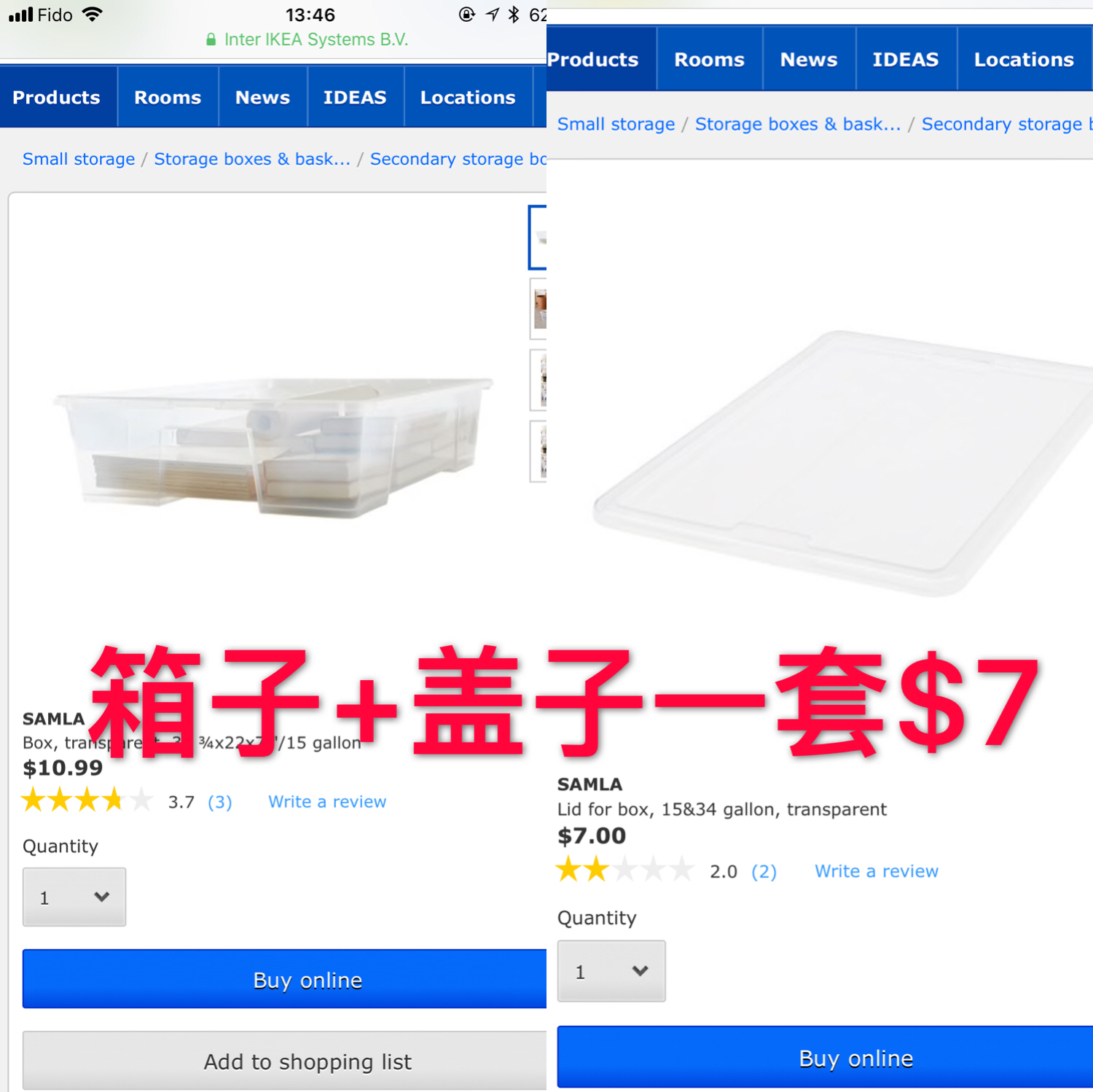Click Write a review for SAMLA lid

pos(877,871)
